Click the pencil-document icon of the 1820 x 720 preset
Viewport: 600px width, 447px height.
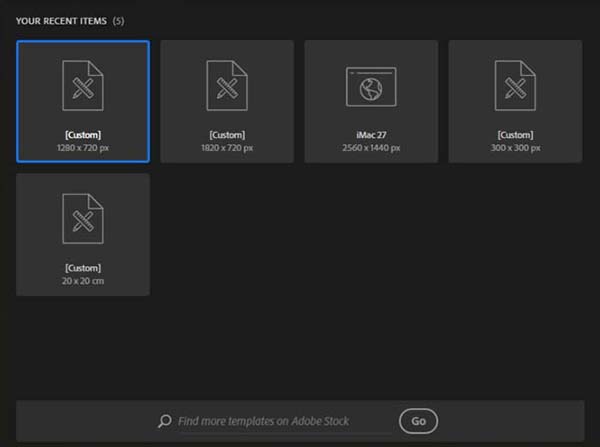(227, 85)
